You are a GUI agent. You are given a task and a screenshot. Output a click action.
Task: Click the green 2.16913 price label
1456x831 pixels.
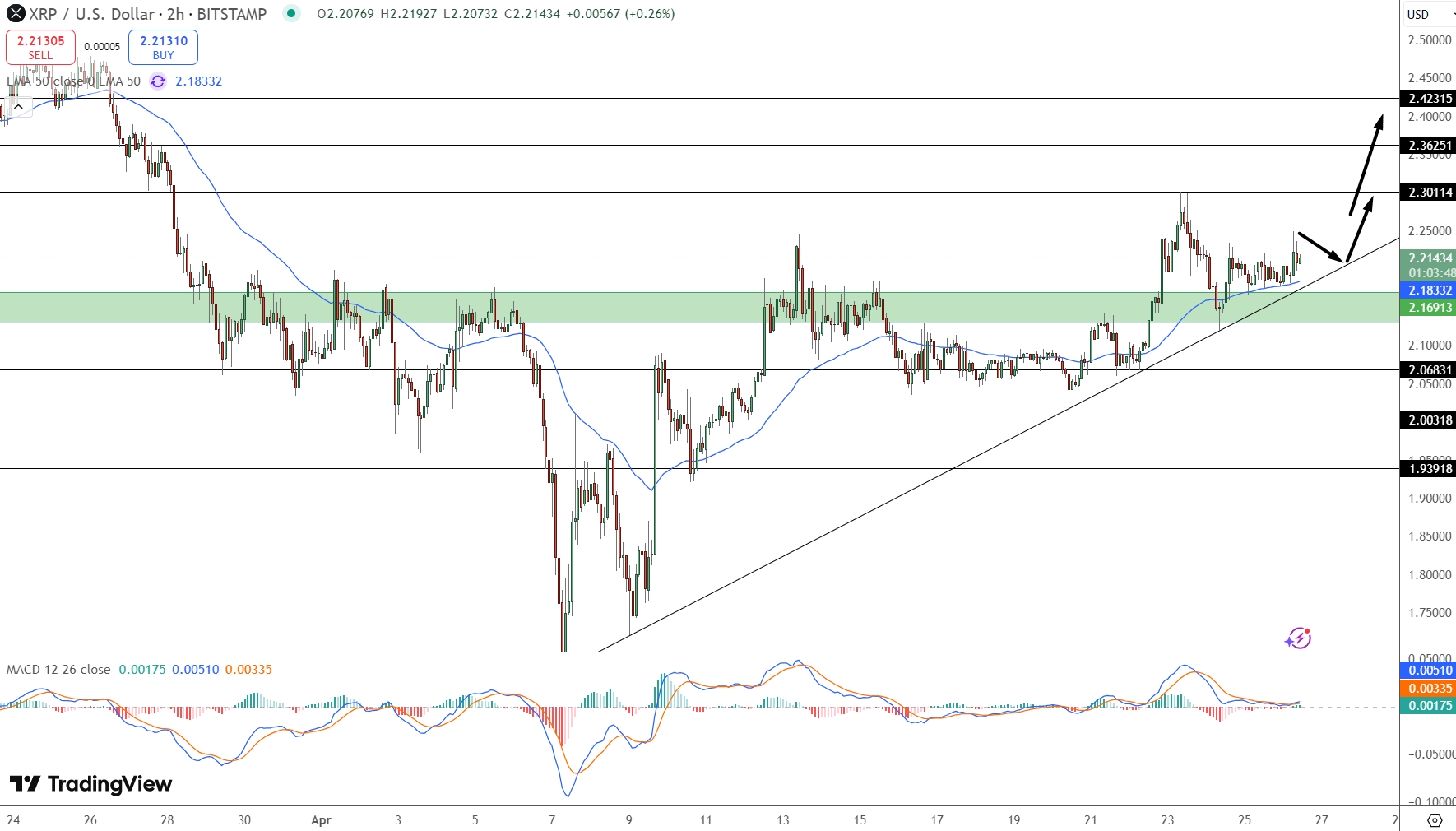click(x=1428, y=308)
